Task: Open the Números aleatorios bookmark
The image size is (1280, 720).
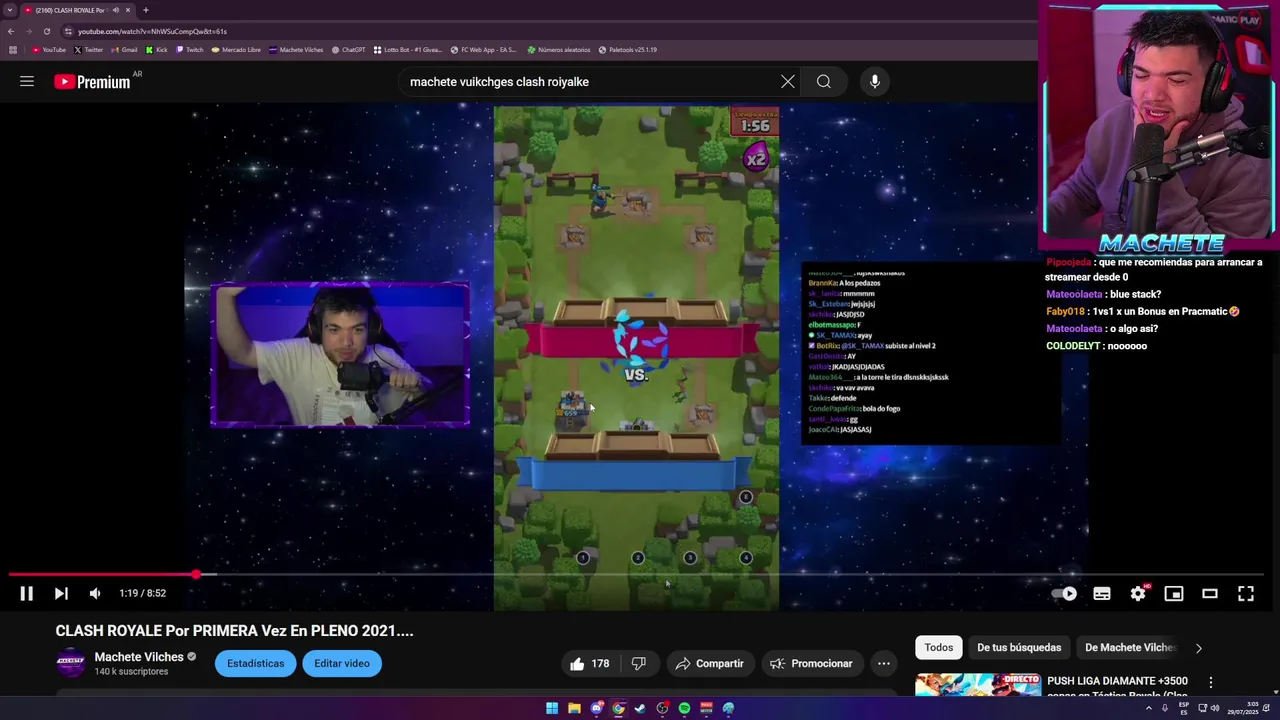Action: click(559, 50)
